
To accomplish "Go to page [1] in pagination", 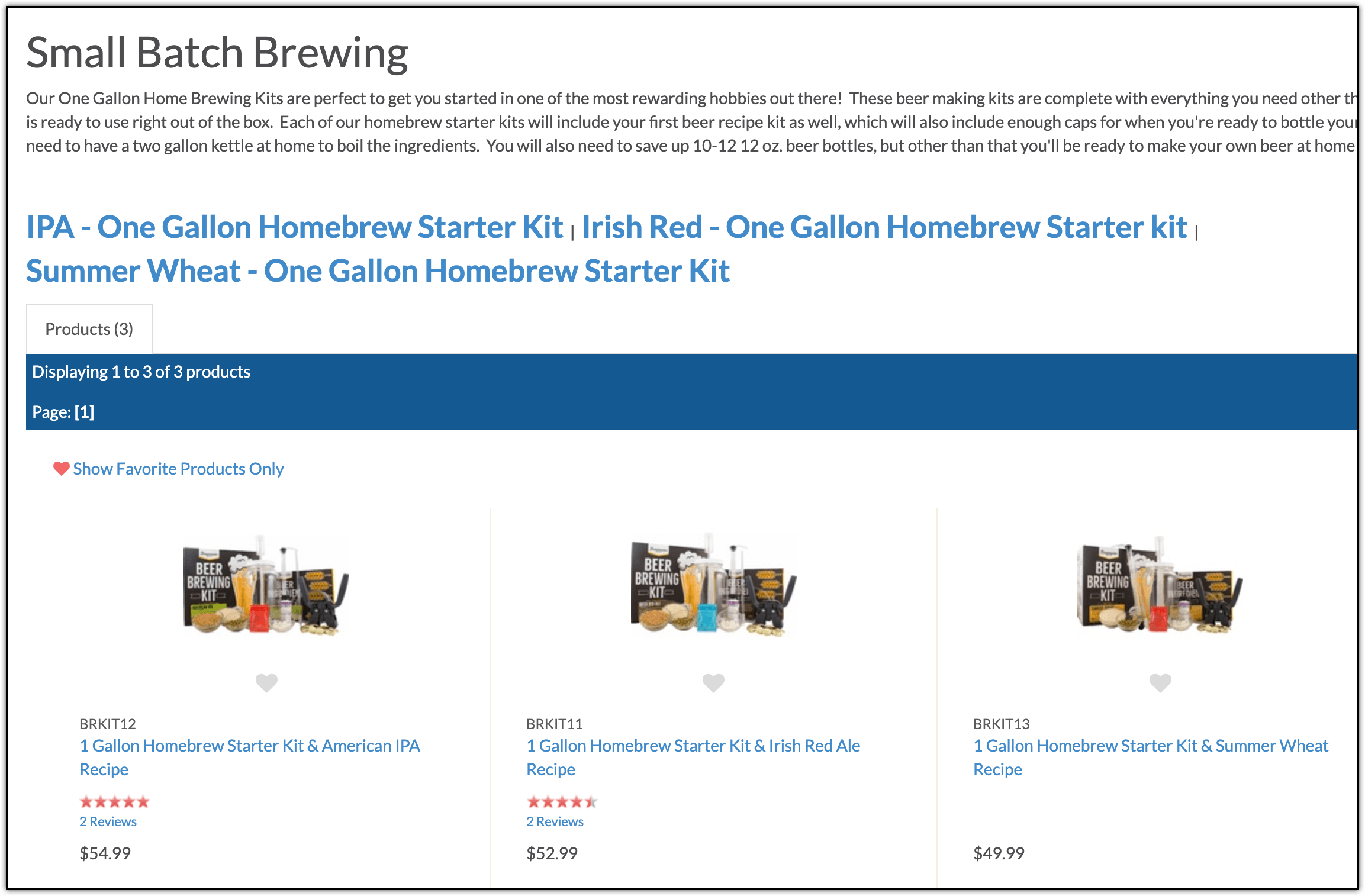I will [84, 412].
